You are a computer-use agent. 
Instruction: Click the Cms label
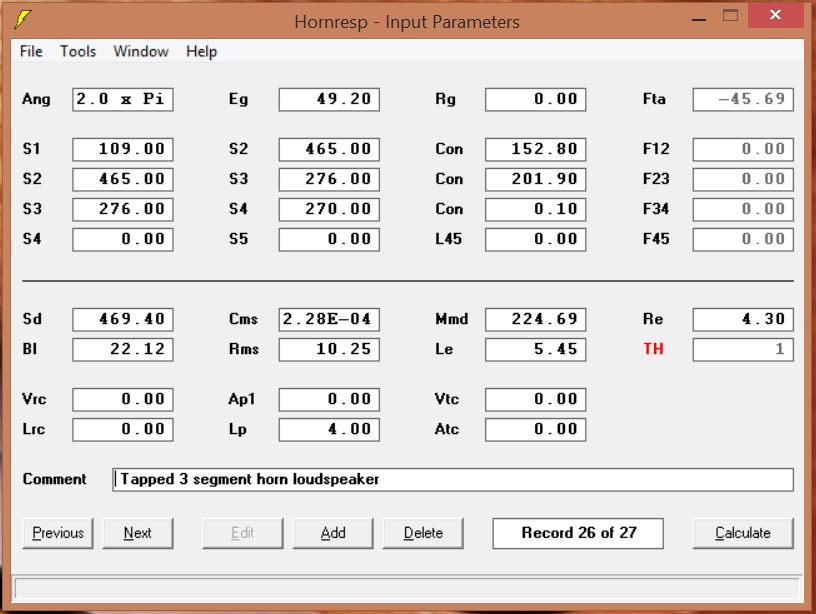coord(244,319)
